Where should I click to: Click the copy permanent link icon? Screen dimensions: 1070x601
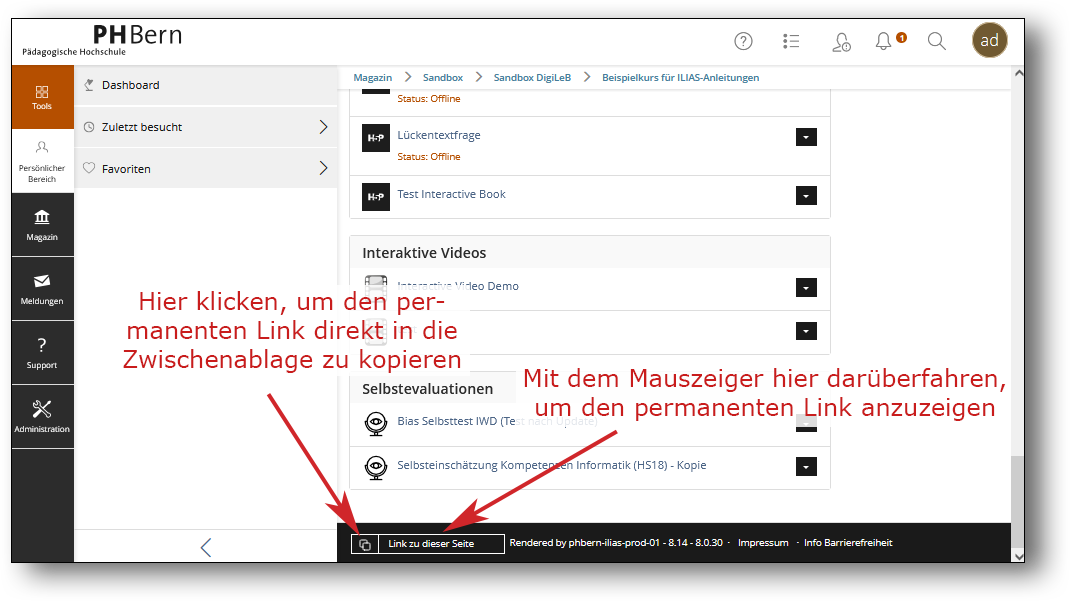tap(365, 544)
